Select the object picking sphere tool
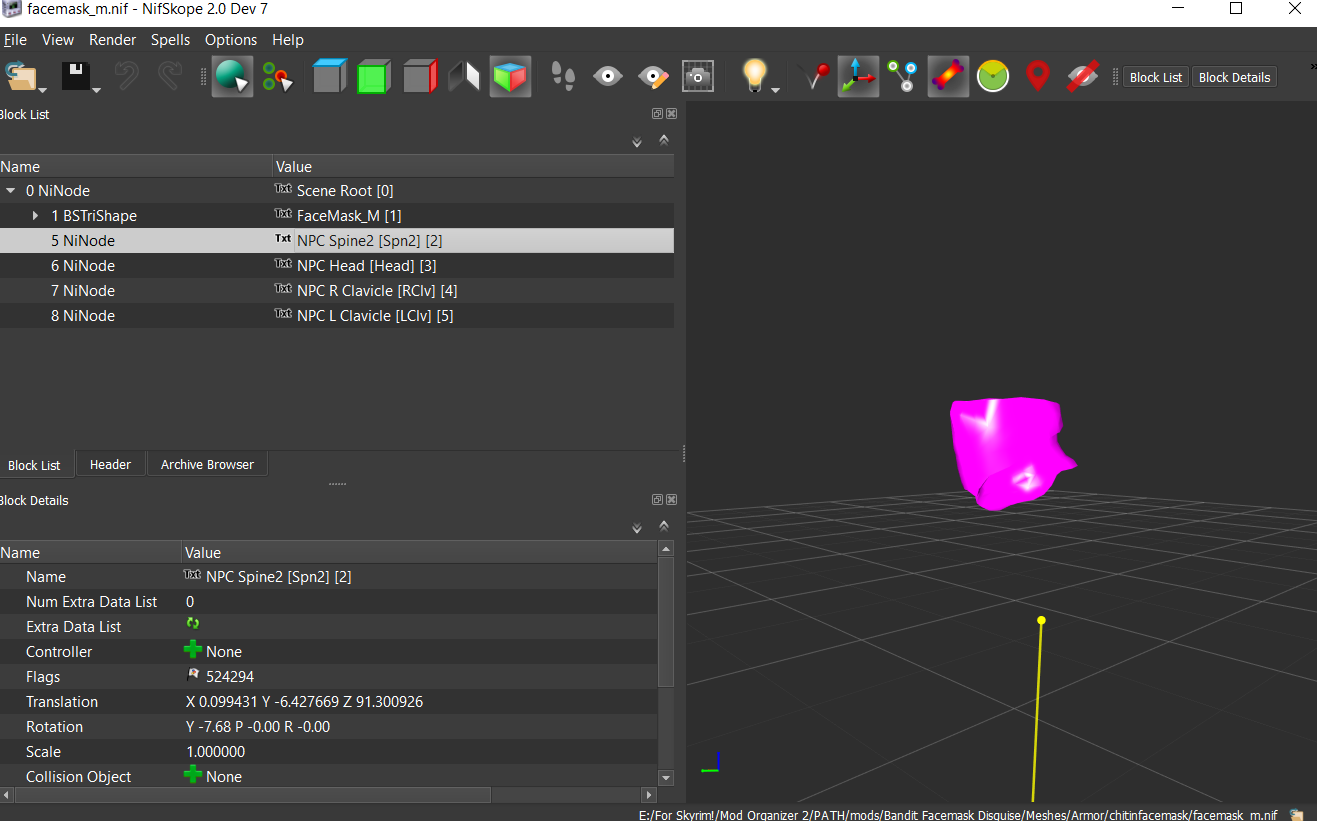Screen dimensions: 1317x821 point(232,77)
